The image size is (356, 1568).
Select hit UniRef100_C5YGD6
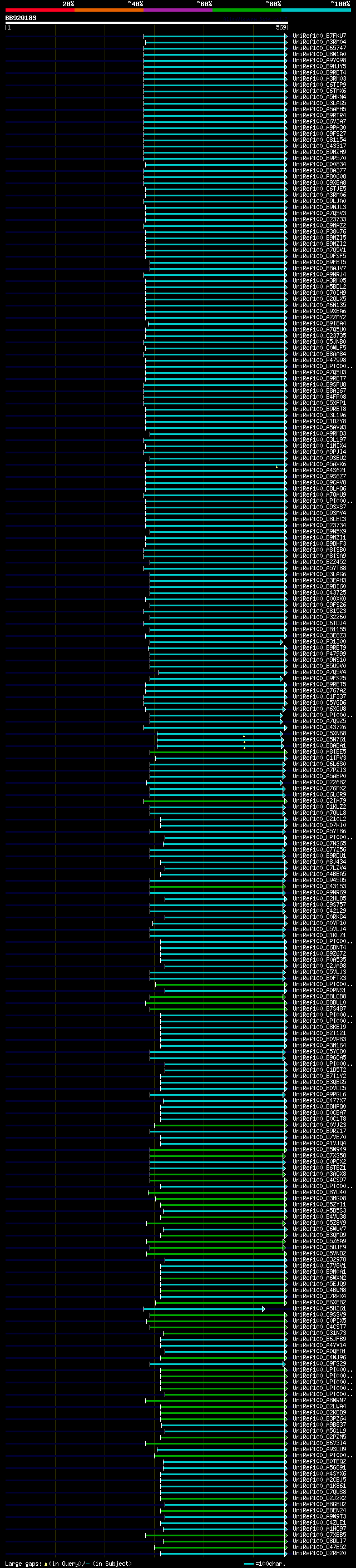click(x=319, y=703)
